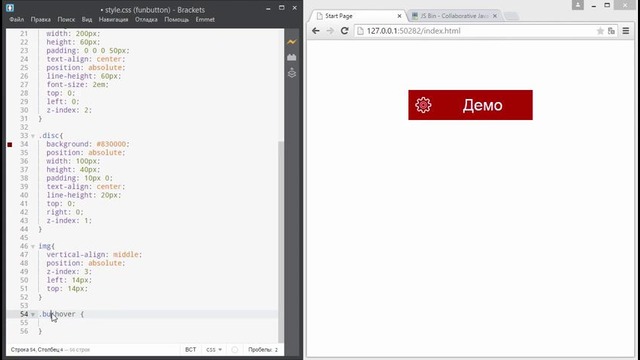Image resolution: width=640 pixels, height=360 pixels.
Task: Open Extension Manager icon in Brackets sidebar
Action: 291,58
